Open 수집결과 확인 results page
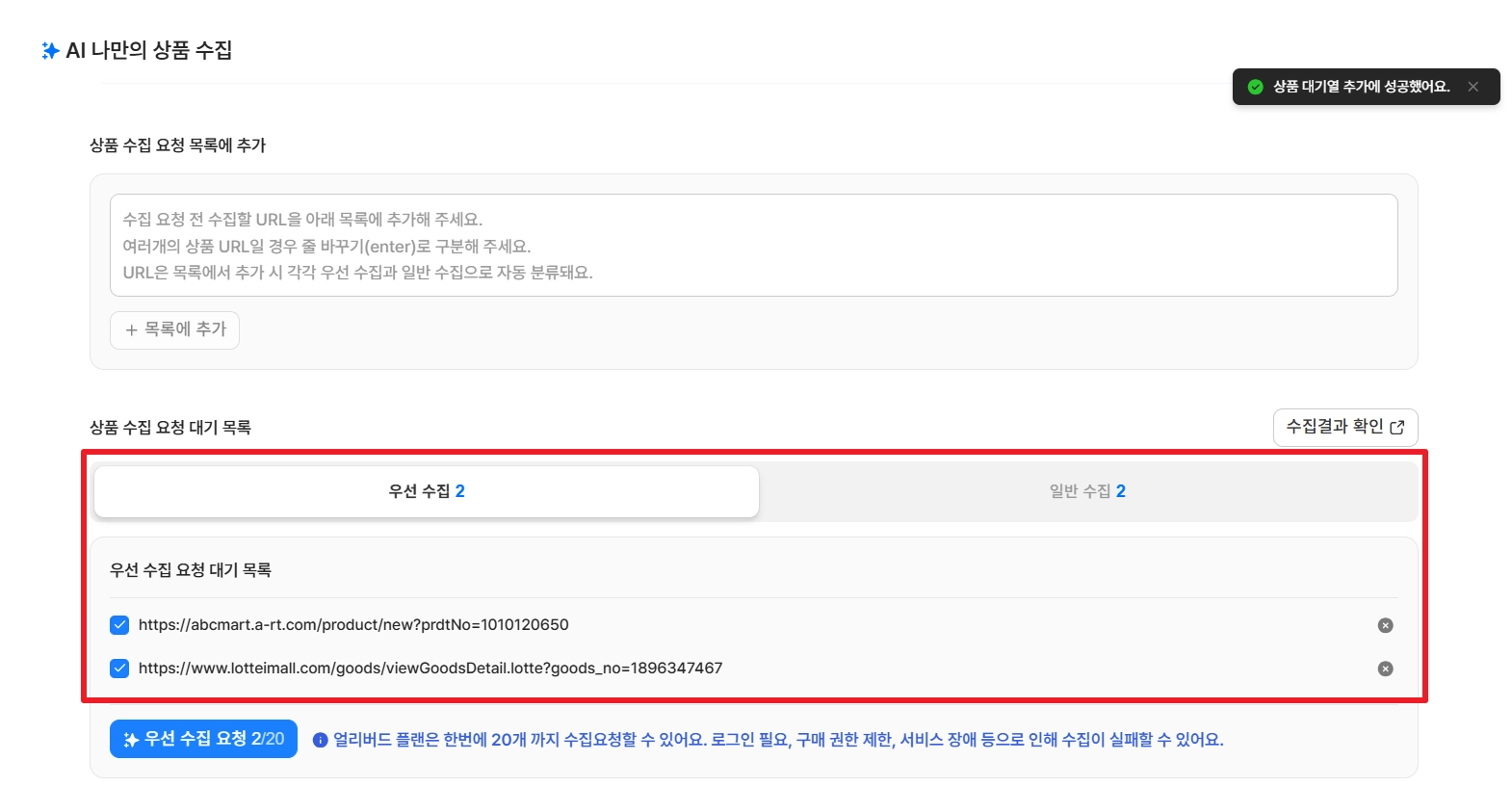The width and height of the screenshot is (1512, 787). [x=1345, y=427]
